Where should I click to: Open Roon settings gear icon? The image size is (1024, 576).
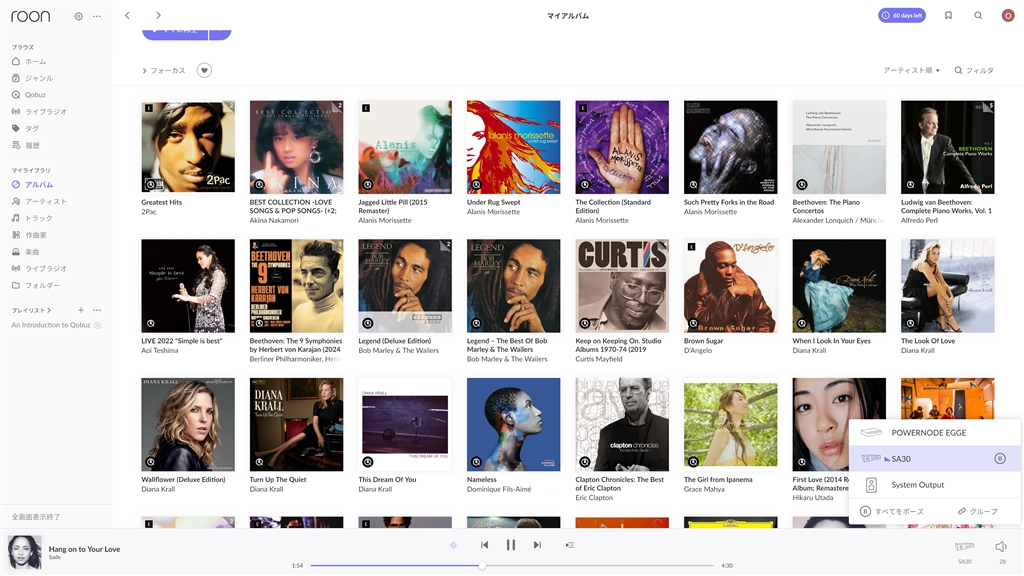pos(78,16)
